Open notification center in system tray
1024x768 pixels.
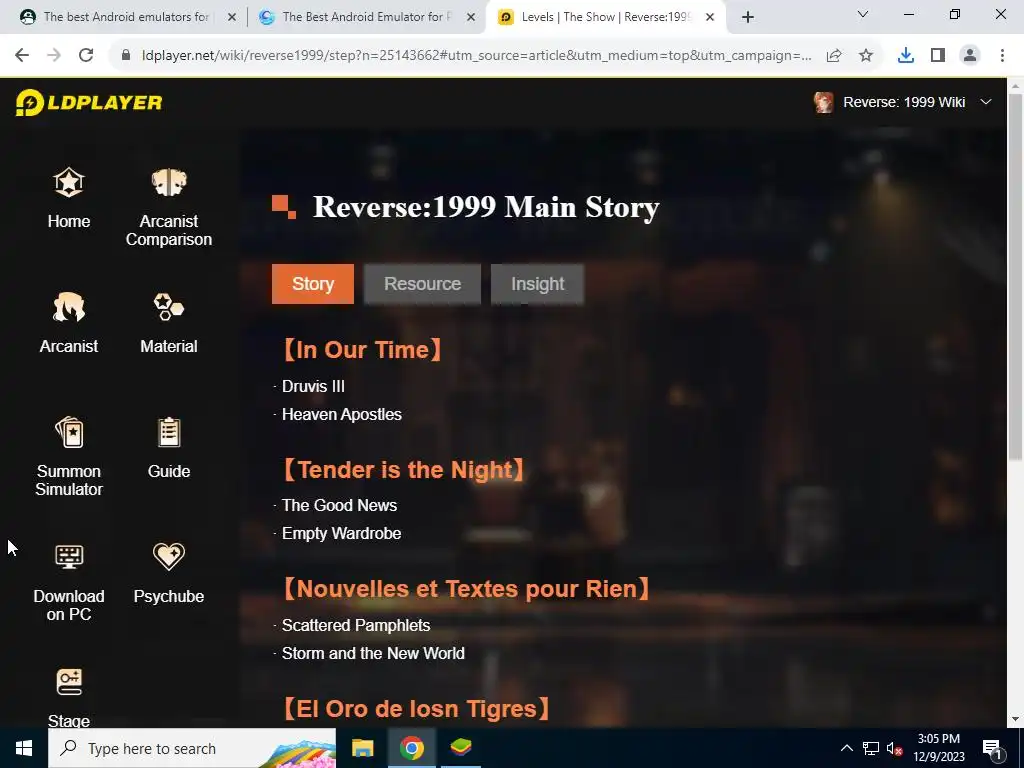(x=992, y=748)
